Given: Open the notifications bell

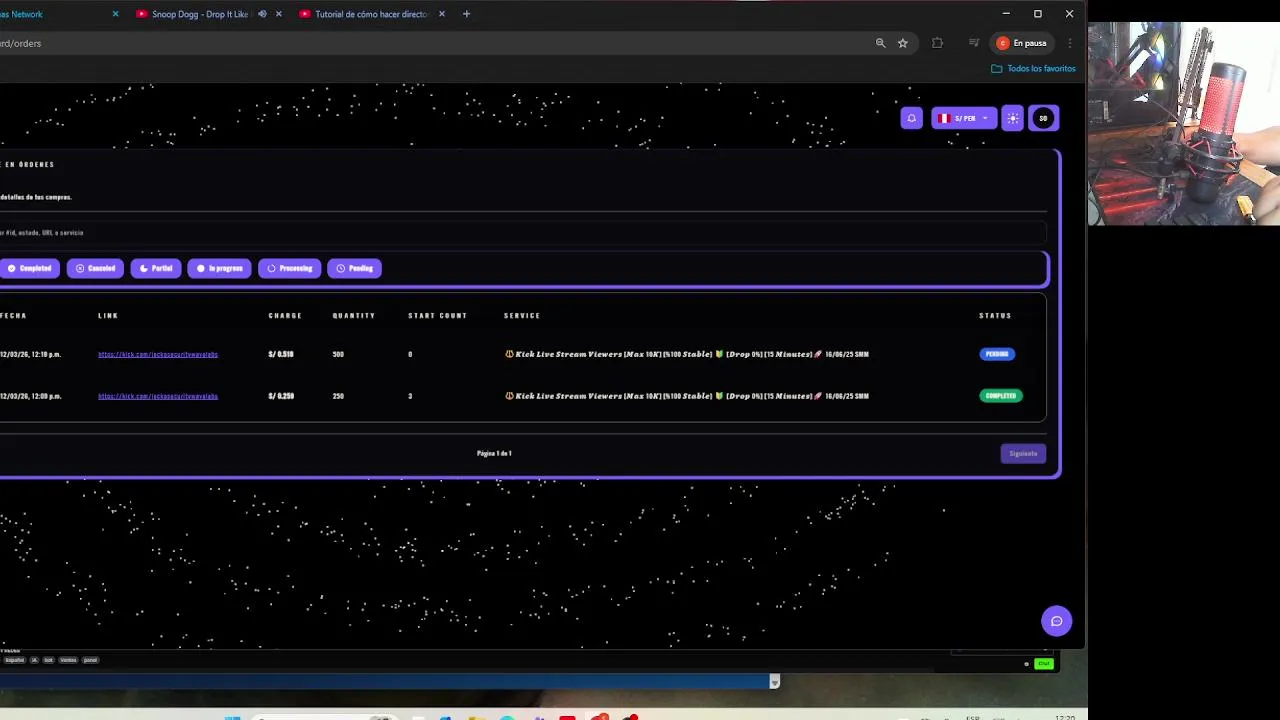Looking at the screenshot, I should click(911, 118).
